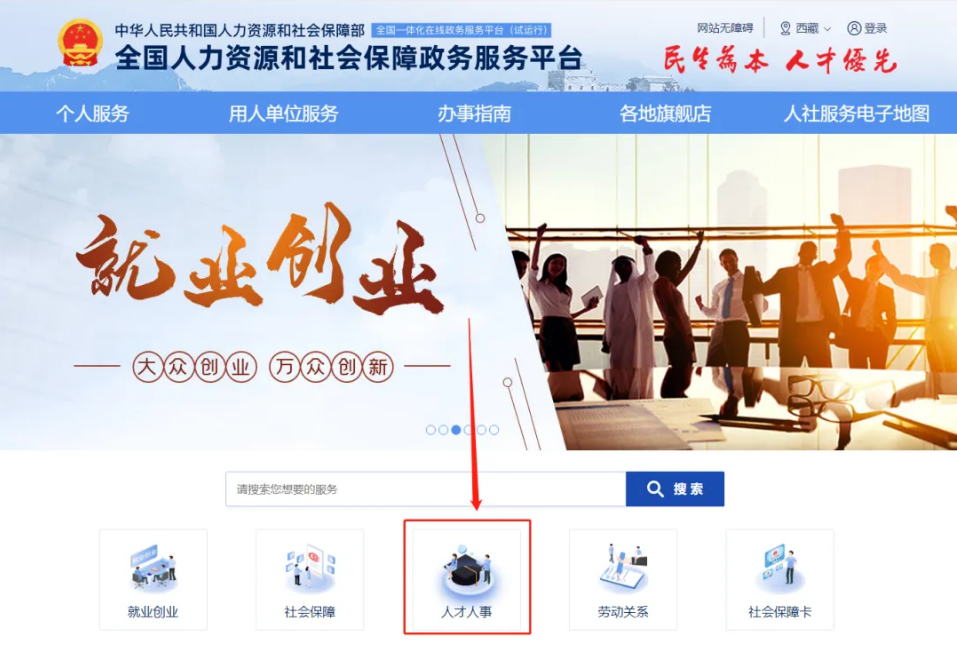The height and width of the screenshot is (653, 957).
Task: Click the blue 搜索 button
Action: pos(675,489)
